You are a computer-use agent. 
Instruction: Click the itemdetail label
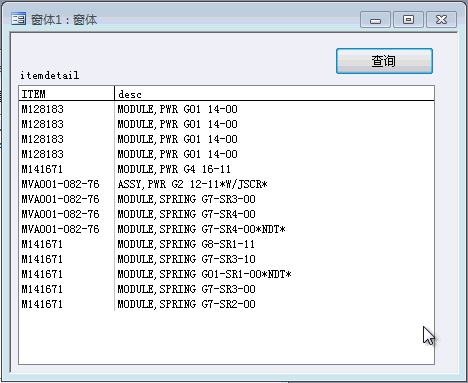pyautogui.click(x=50, y=75)
